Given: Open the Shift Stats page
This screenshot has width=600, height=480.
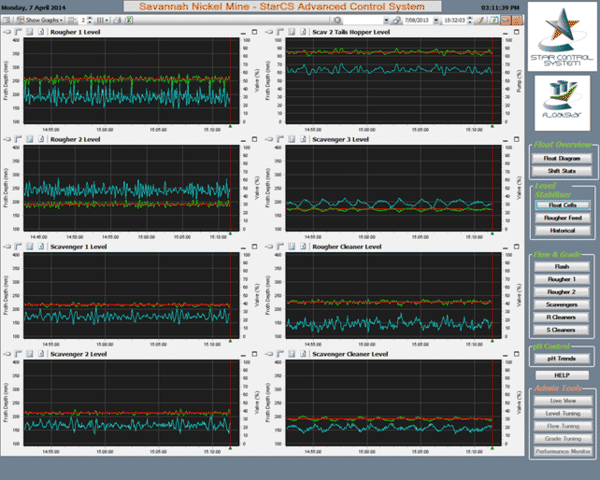Looking at the screenshot, I should [x=562, y=171].
